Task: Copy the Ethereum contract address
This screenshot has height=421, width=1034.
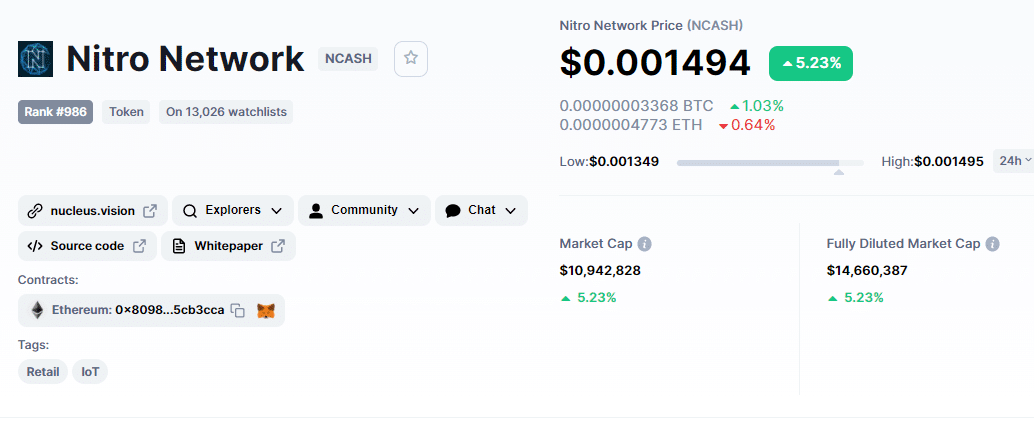Action: click(x=238, y=310)
